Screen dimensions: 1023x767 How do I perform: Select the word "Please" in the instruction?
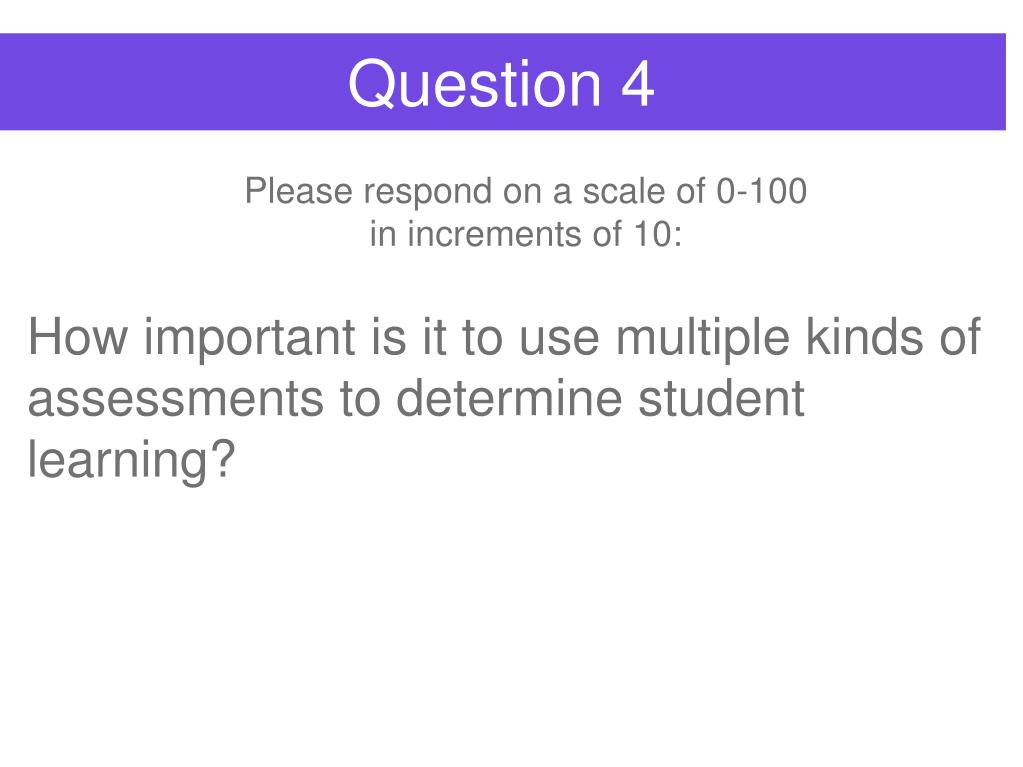click(299, 192)
